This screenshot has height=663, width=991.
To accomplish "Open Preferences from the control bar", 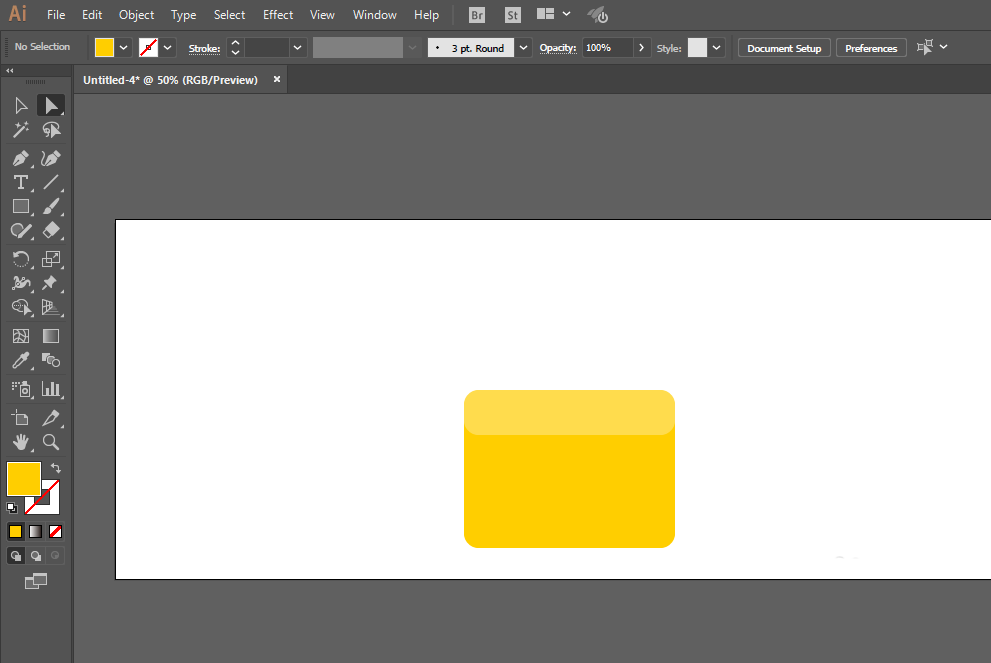I will click(x=871, y=48).
